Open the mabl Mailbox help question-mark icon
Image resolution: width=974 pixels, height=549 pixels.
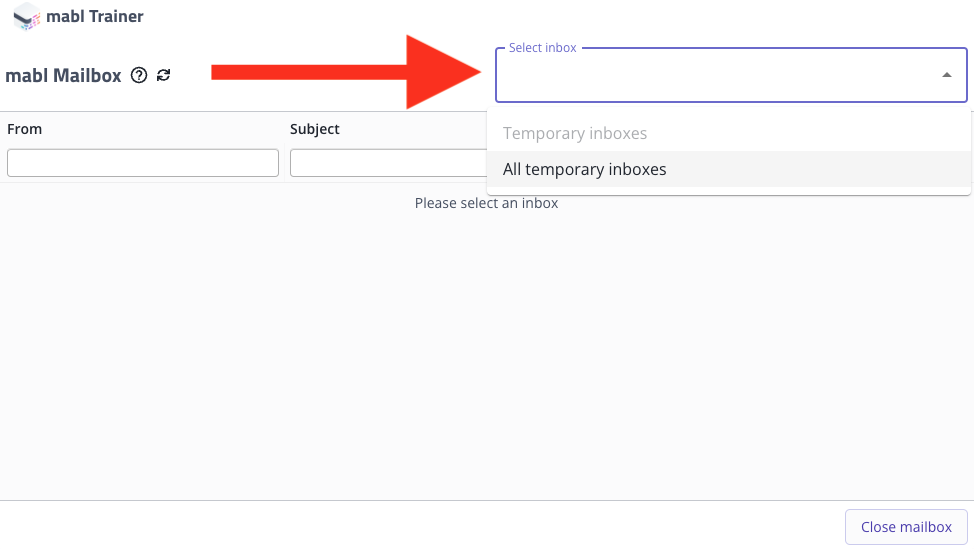pos(139,75)
